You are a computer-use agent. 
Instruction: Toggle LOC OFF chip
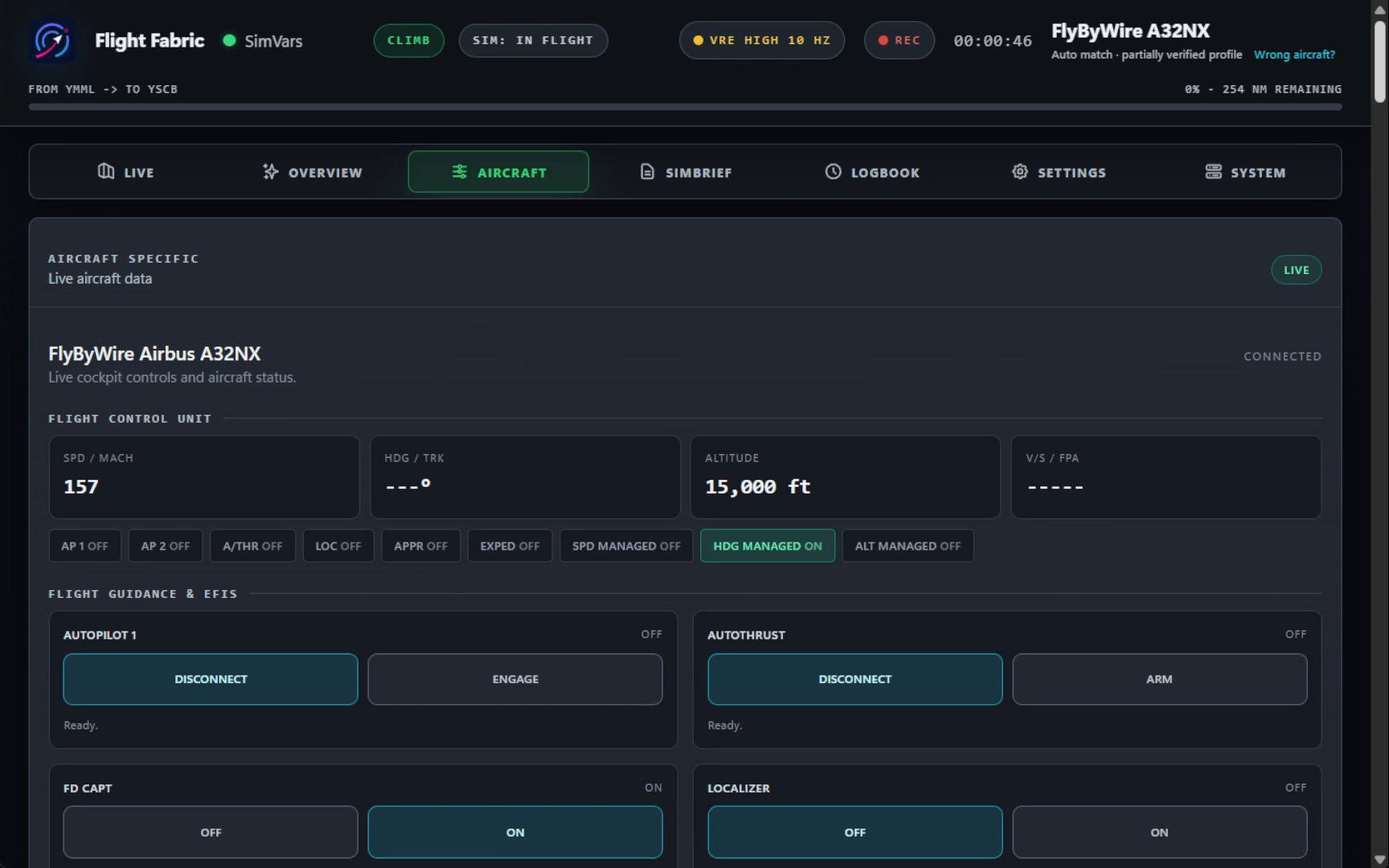click(x=338, y=546)
